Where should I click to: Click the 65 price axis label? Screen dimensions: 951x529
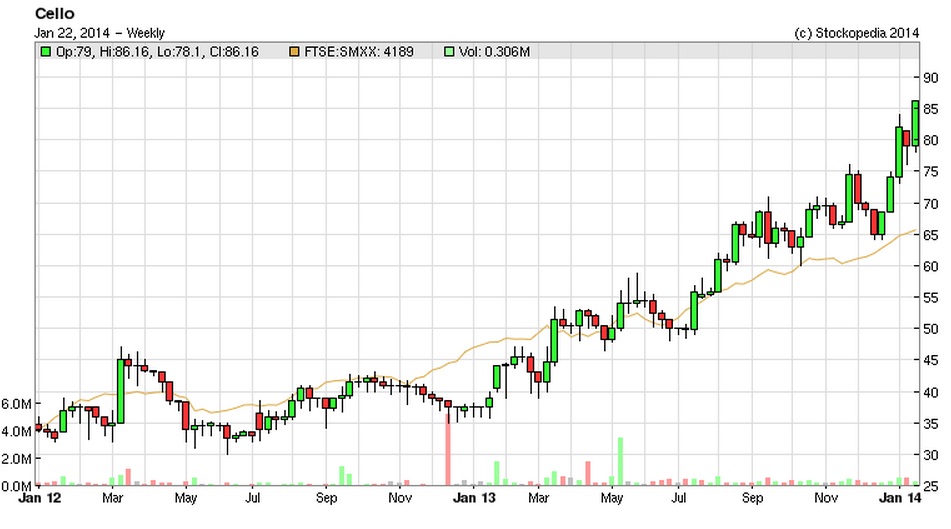click(930, 235)
